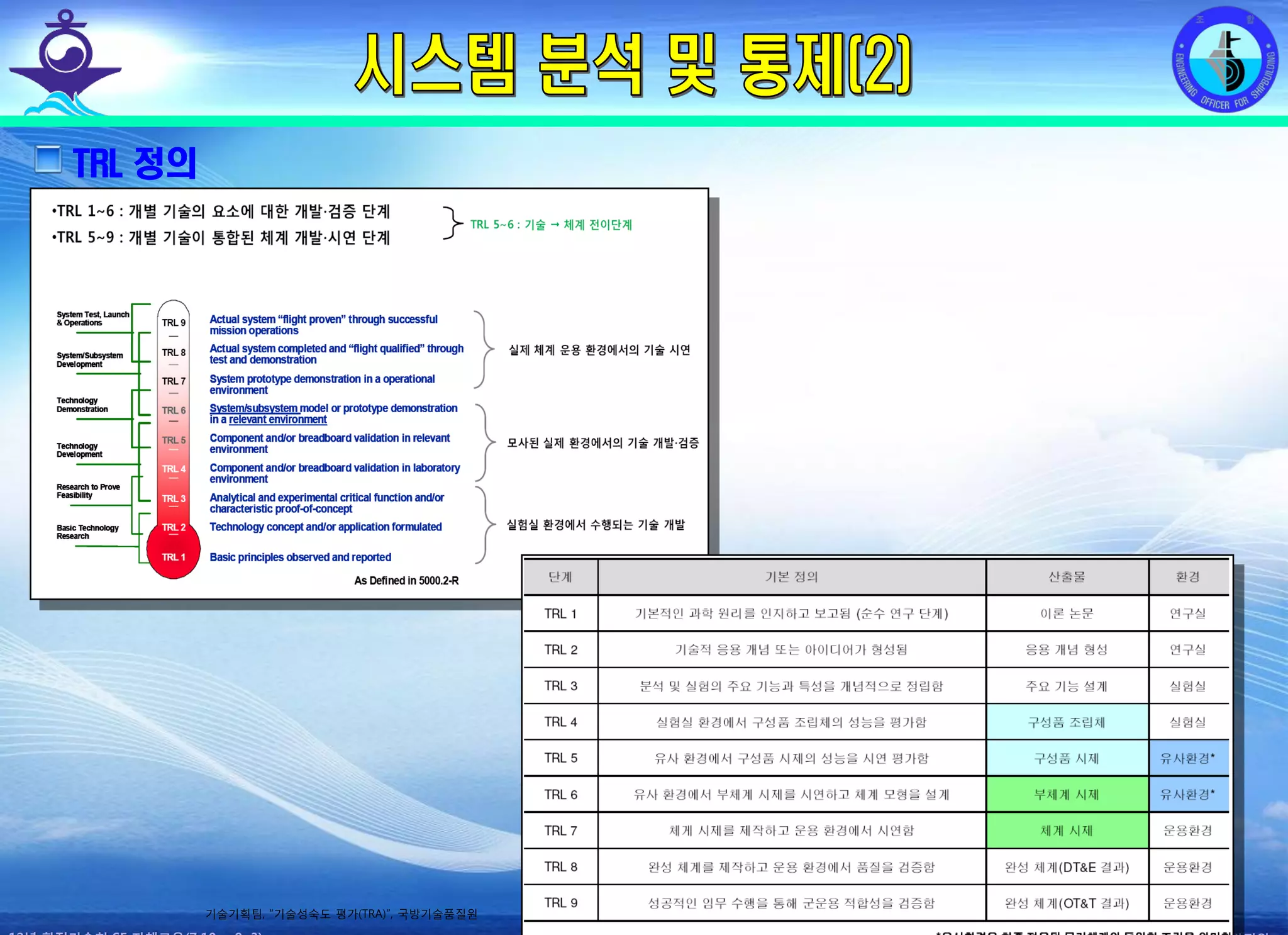Click TRL 6 label on thermometer
This screenshot has width=1288, height=935.
(x=174, y=410)
